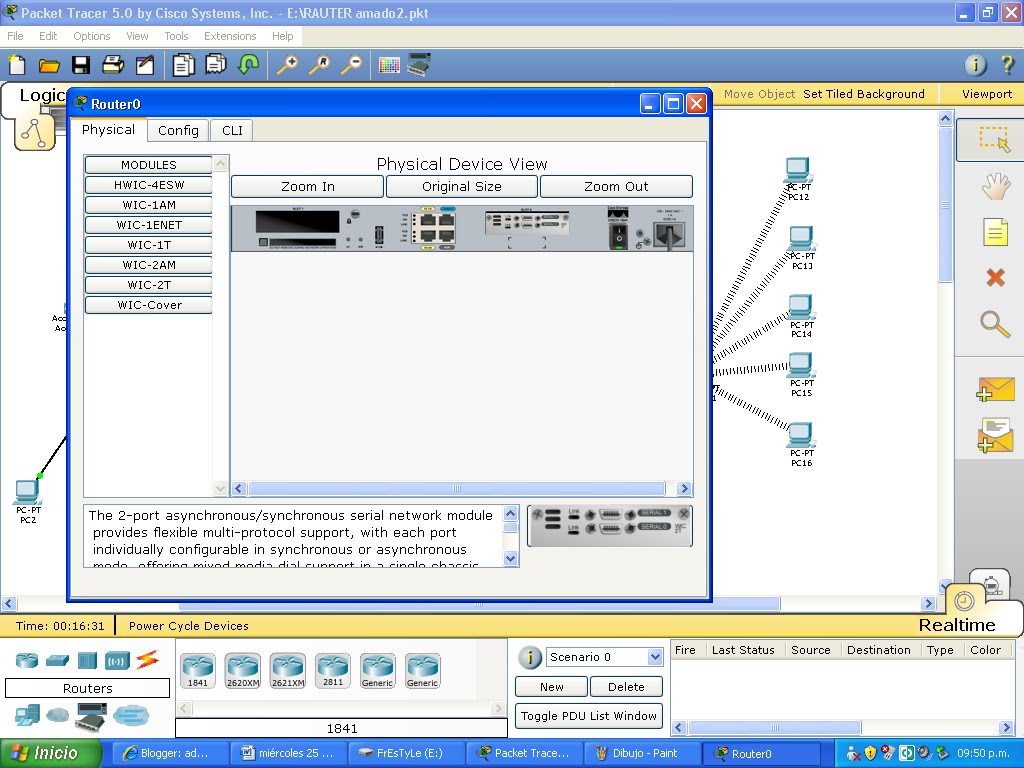
Task: Switch to Realtime mode tab
Action: pyautogui.click(x=957, y=625)
